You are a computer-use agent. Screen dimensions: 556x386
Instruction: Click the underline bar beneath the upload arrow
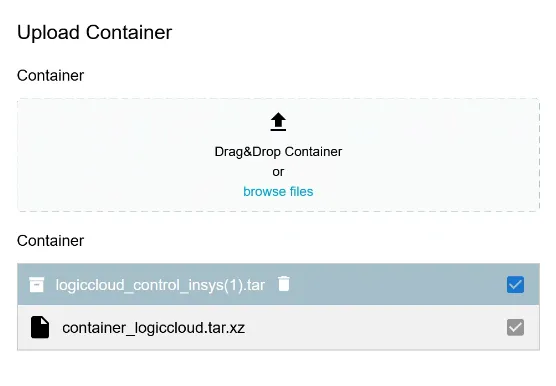point(278,130)
